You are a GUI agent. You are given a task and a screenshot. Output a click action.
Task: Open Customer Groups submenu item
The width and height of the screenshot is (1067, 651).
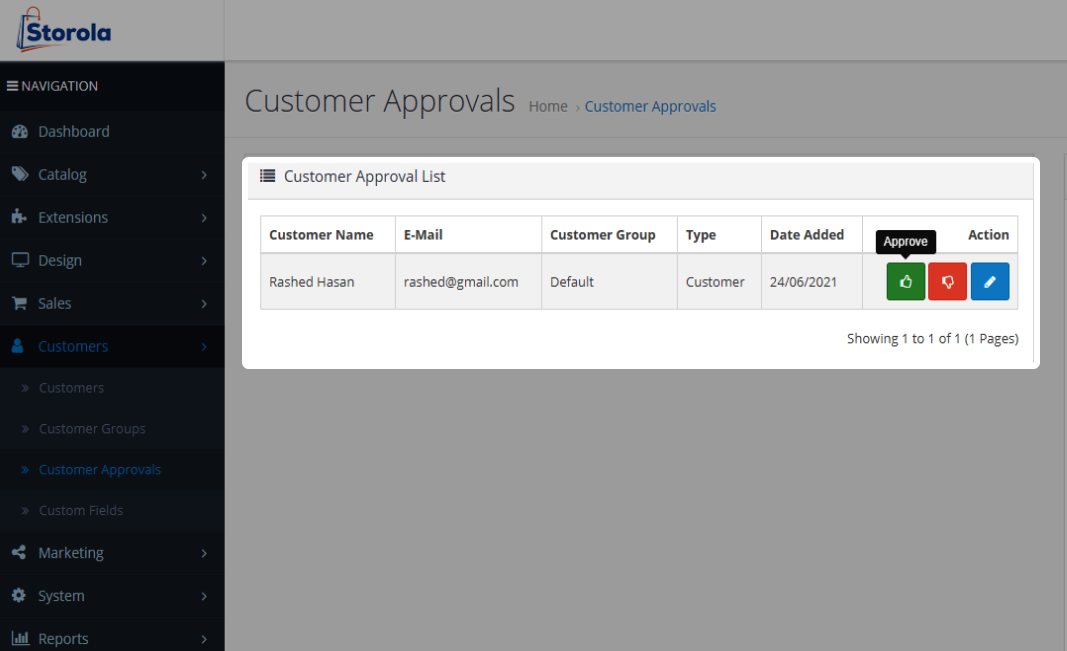pyautogui.click(x=92, y=429)
